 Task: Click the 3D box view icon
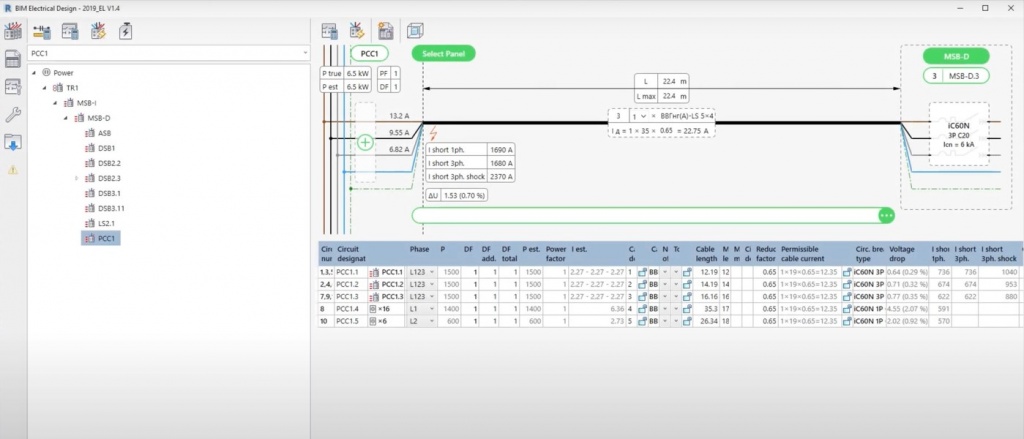point(415,31)
